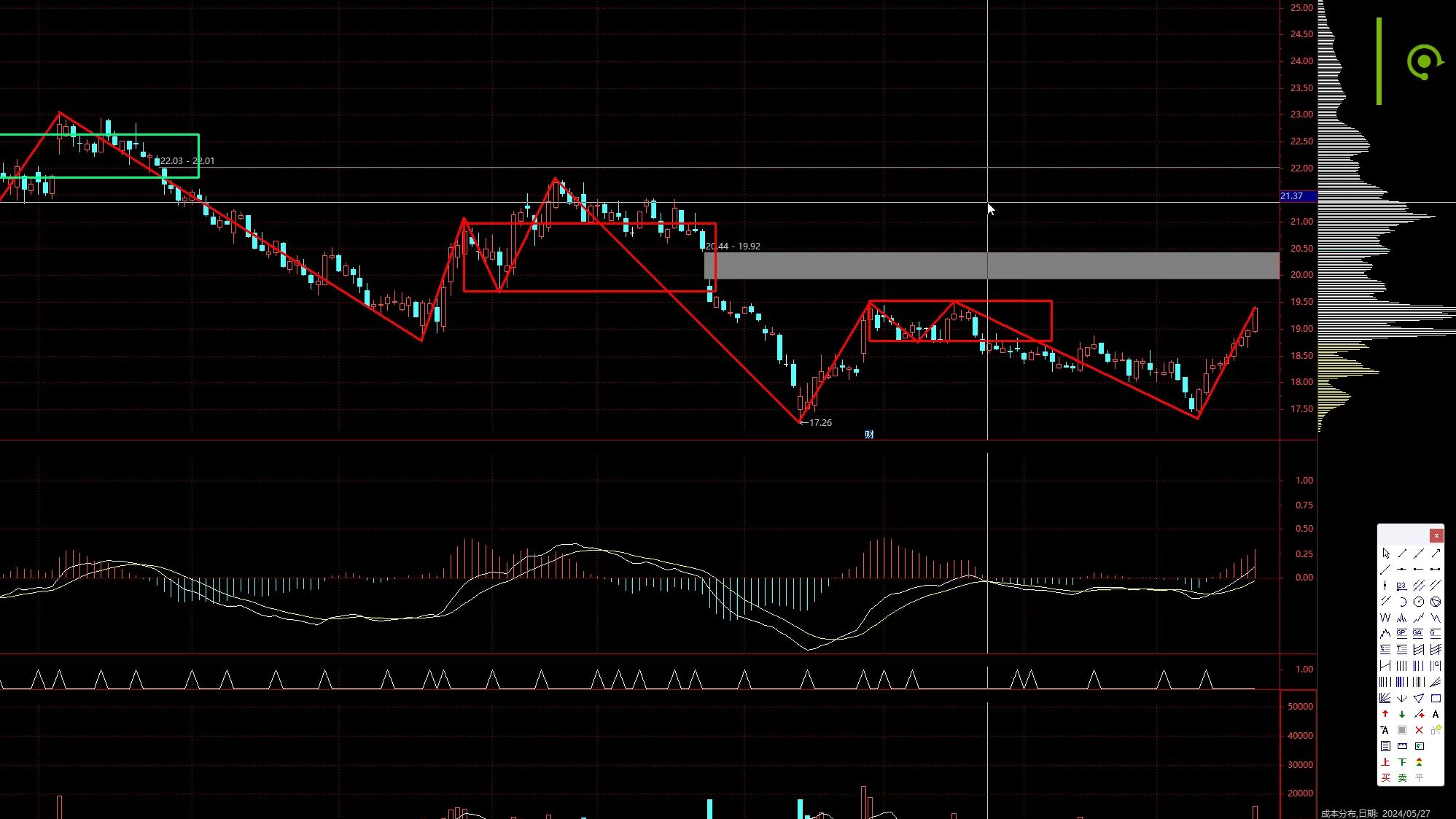Select the horizontal line tool with center point
This screenshot has width=1456, height=819.
[1402, 569]
